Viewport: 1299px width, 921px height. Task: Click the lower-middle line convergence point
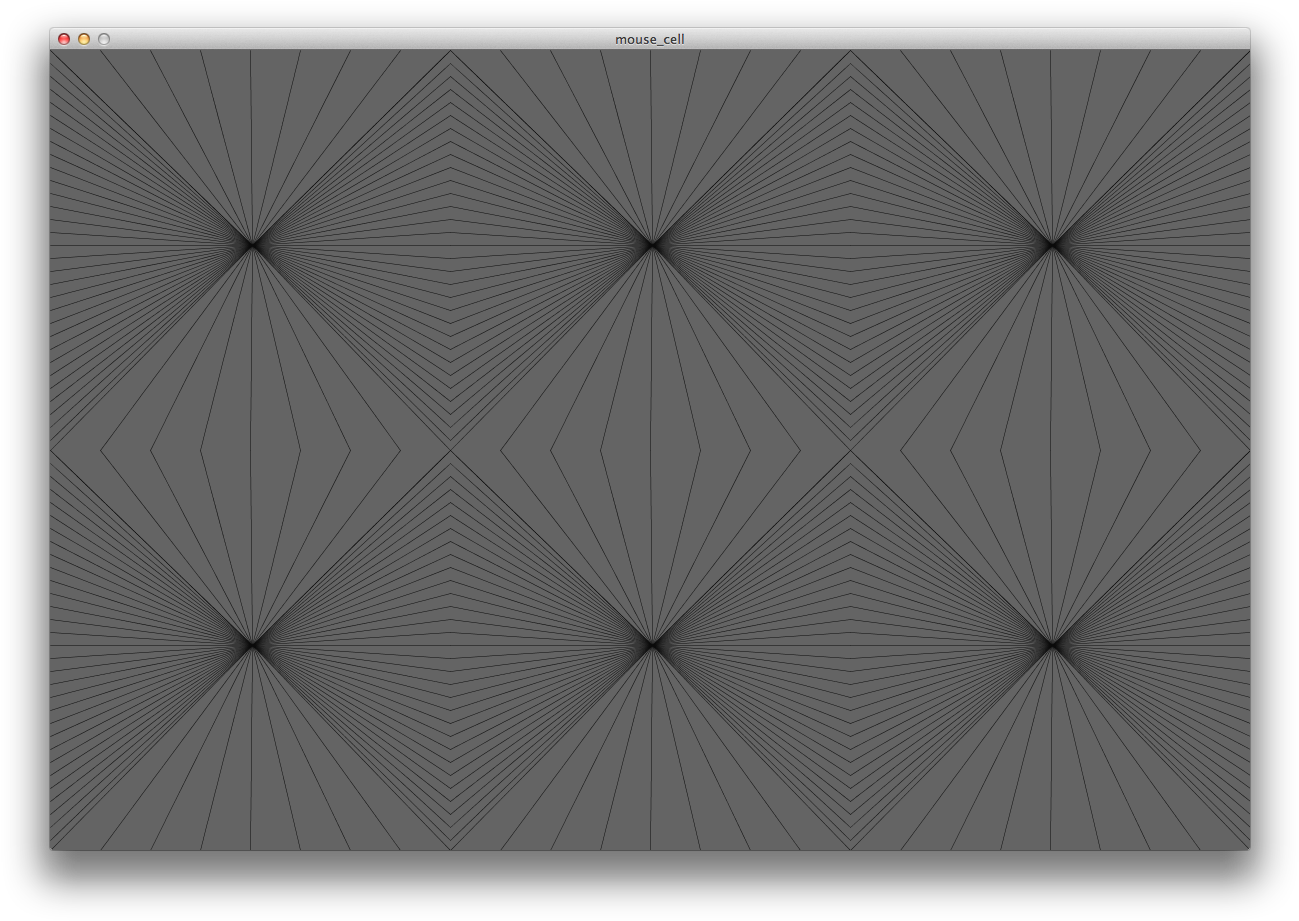click(x=652, y=645)
